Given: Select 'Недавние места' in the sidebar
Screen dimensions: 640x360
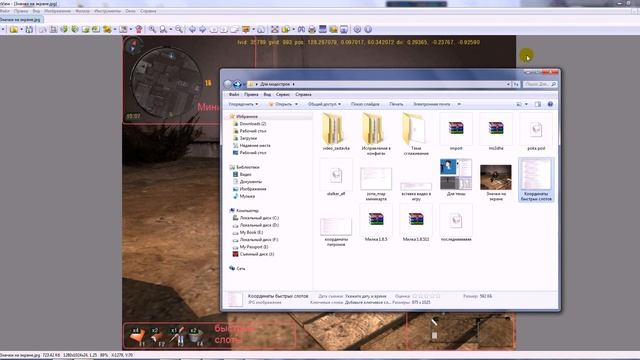Looking at the screenshot, I should tap(251, 146).
